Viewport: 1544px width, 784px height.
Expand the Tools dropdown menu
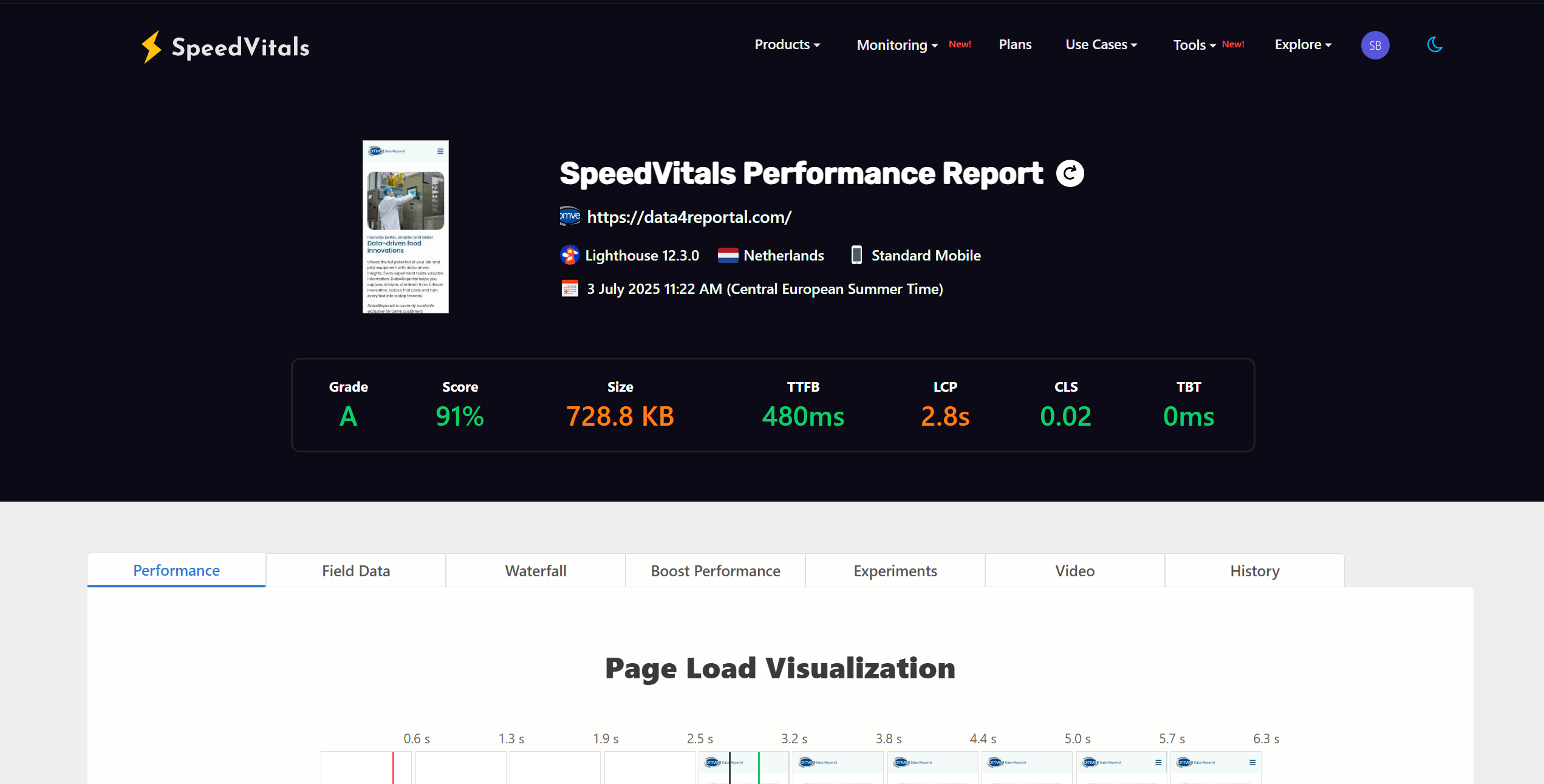coord(1194,45)
